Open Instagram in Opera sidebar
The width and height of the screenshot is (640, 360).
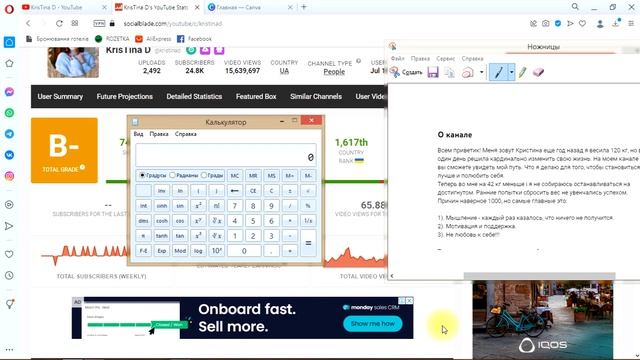[9, 176]
